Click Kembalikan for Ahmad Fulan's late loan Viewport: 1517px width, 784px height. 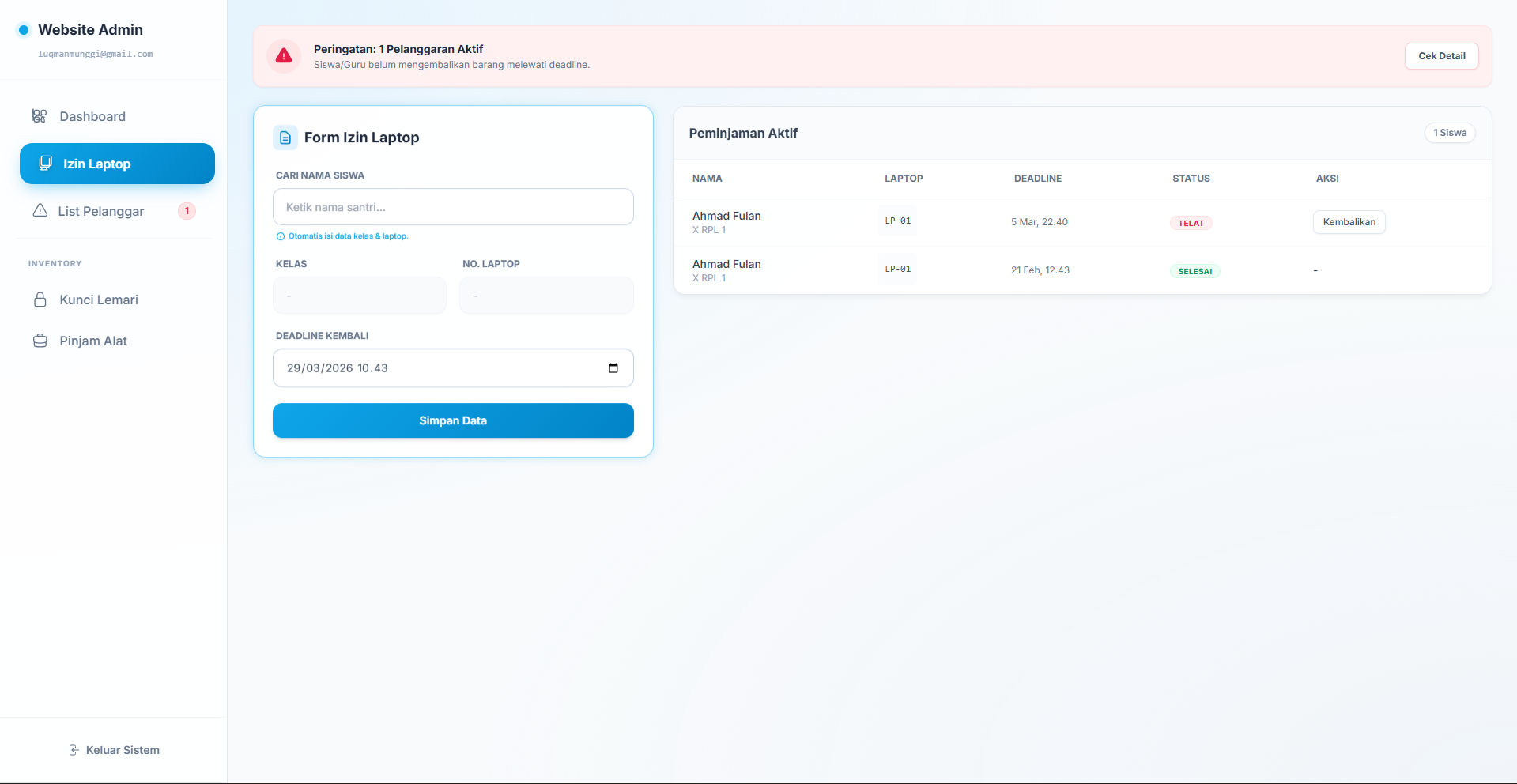[1349, 222]
